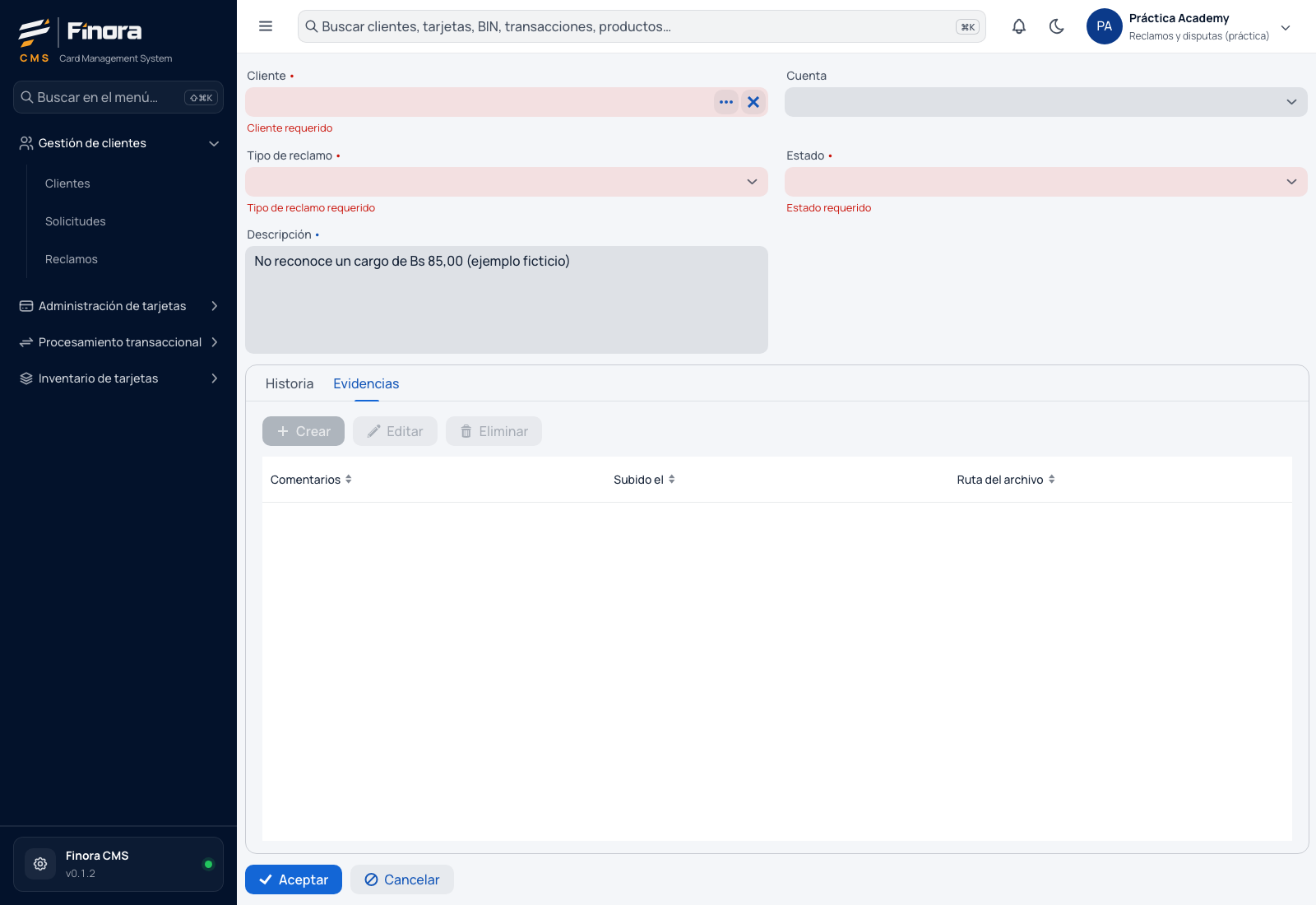Click the Gestión de clientes people icon
Image resolution: width=1316 pixels, height=905 pixels.
point(26,143)
